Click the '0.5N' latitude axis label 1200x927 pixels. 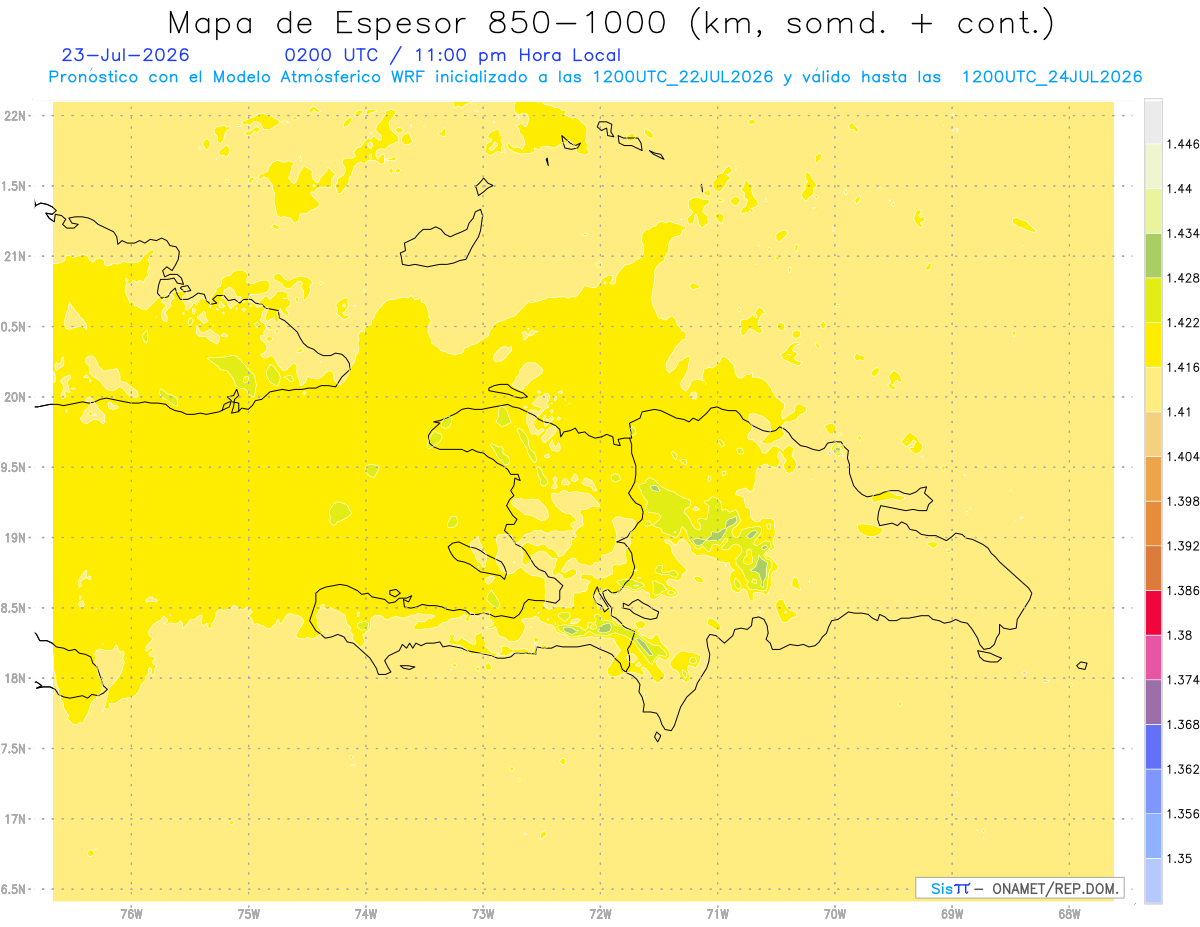[16, 327]
